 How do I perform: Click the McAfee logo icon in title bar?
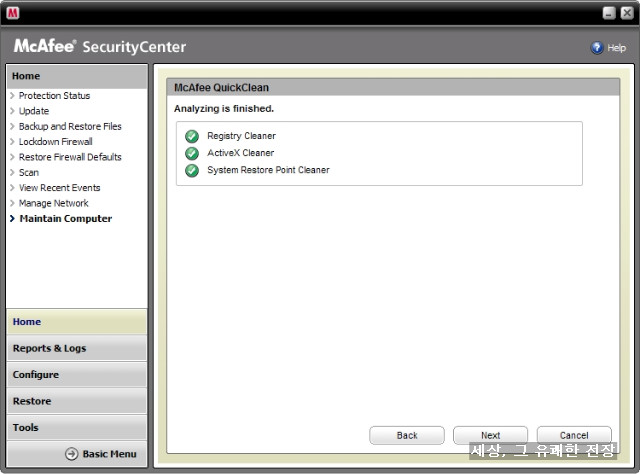click(x=13, y=13)
